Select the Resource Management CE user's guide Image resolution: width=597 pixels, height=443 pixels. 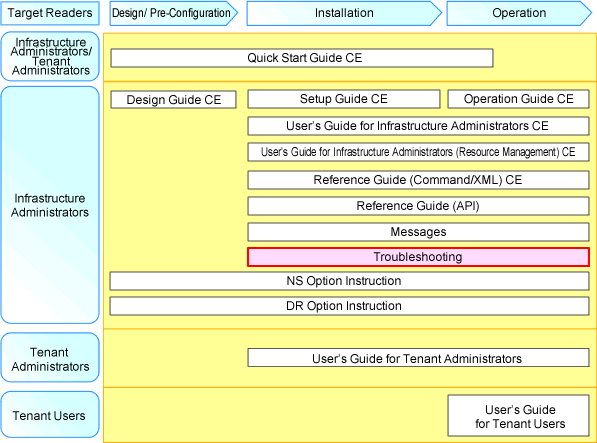(418, 152)
